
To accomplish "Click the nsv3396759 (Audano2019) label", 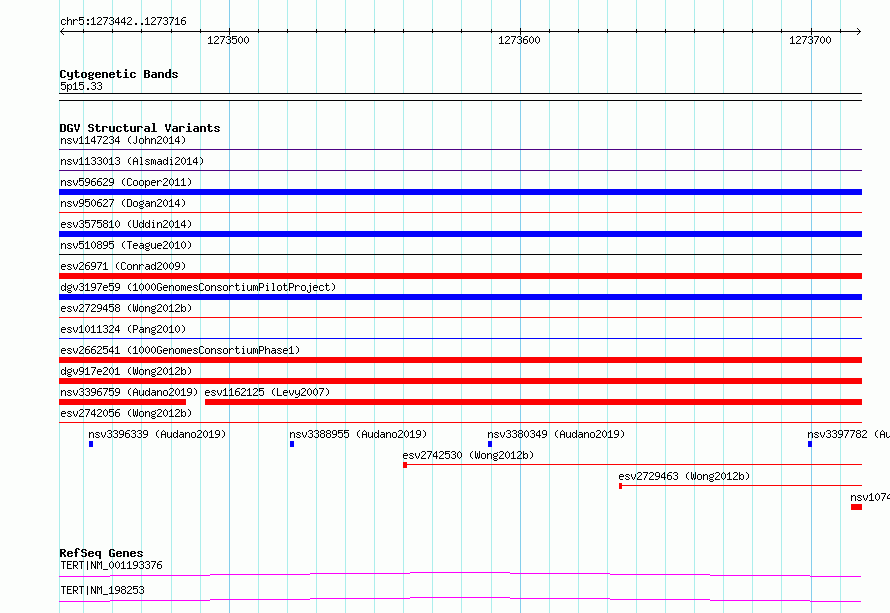I will tap(129, 392).
